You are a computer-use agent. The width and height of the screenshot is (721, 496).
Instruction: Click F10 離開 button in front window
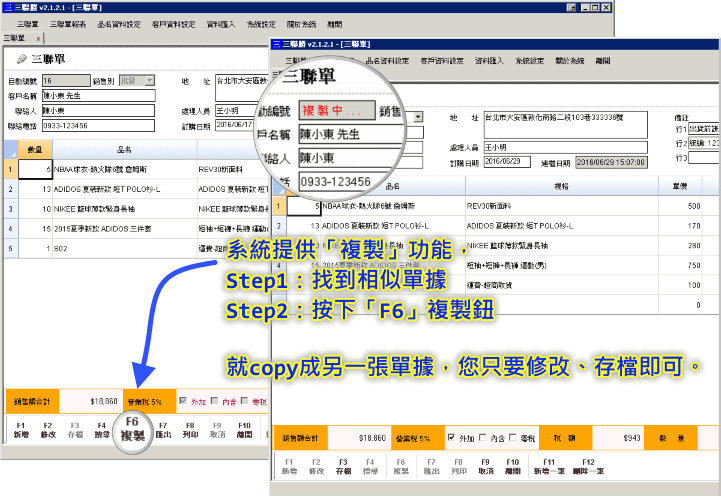point(513,467)
